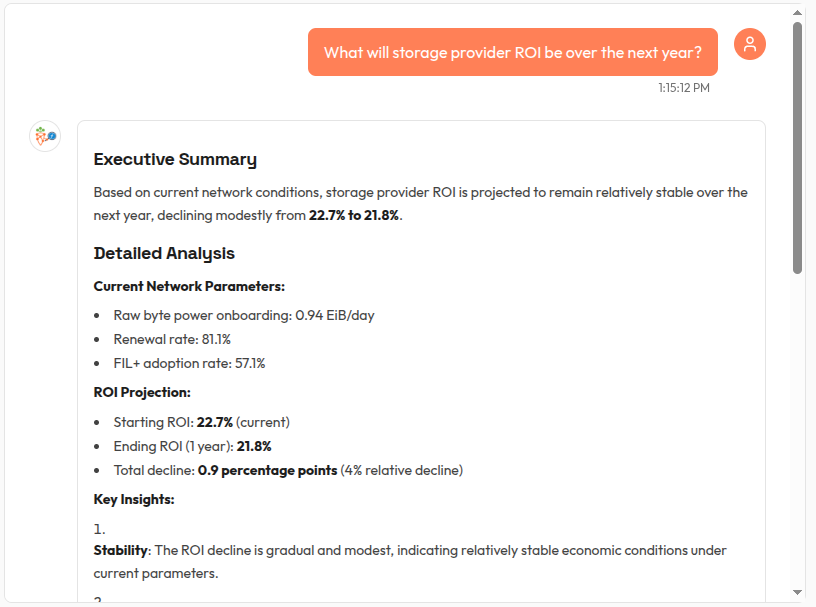This screenshot has height=607, width=816.
Task: Click the orange user avatar icon
Action: [750, 44]
